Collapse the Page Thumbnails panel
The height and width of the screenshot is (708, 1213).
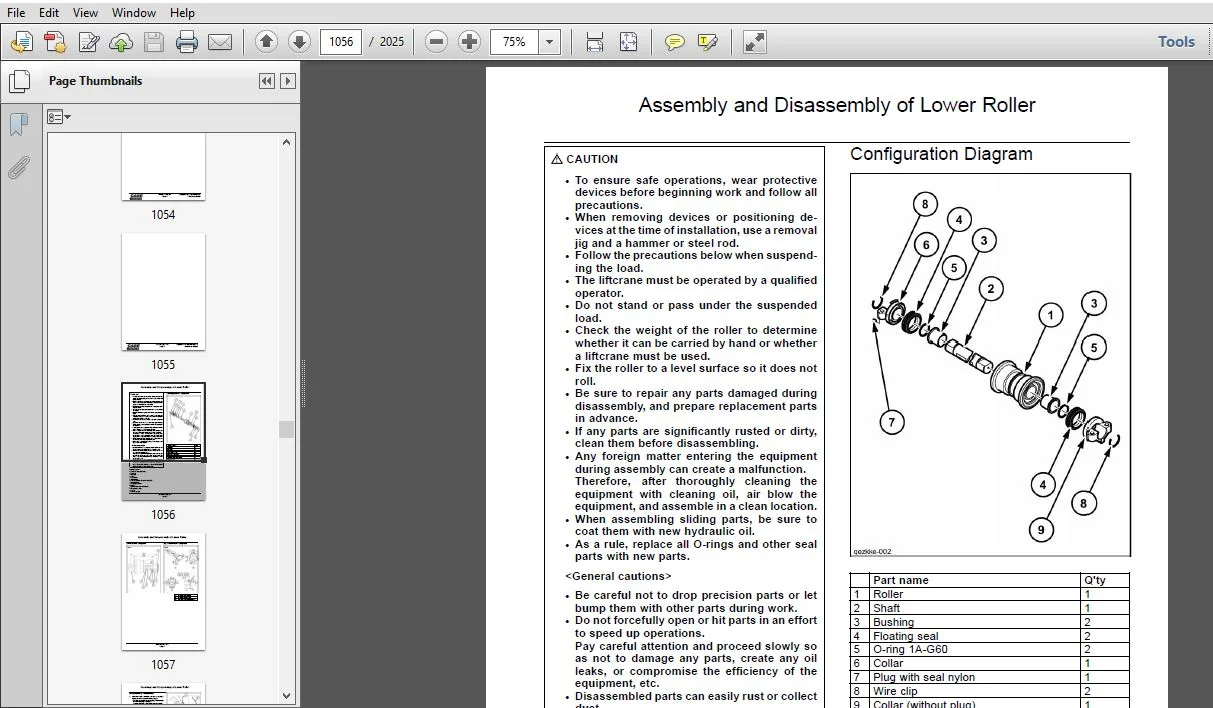267,81
